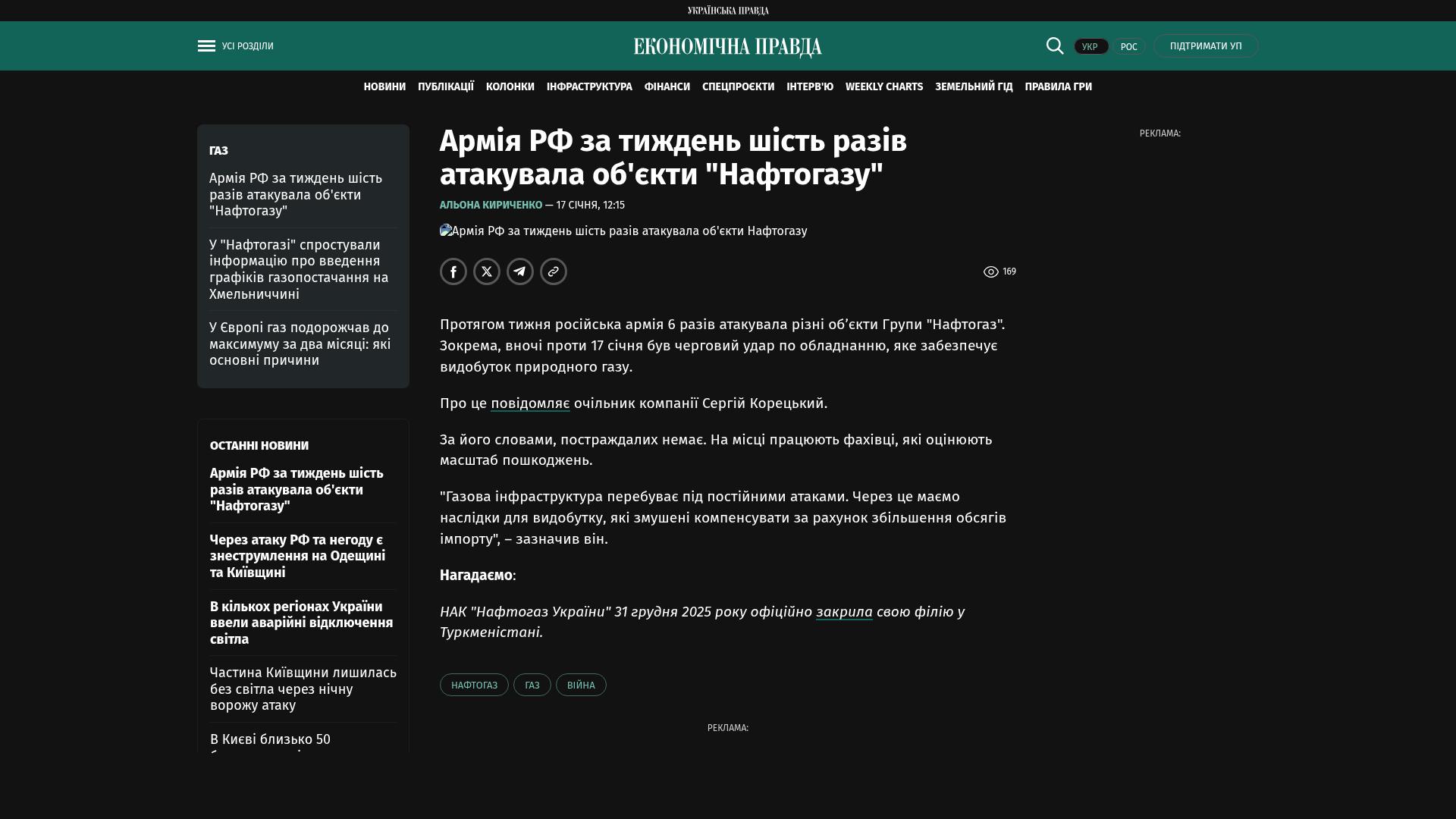Open author Альона Кириченко page
The width and height of the screenshot is (1456, 819).
pos(491,206)
